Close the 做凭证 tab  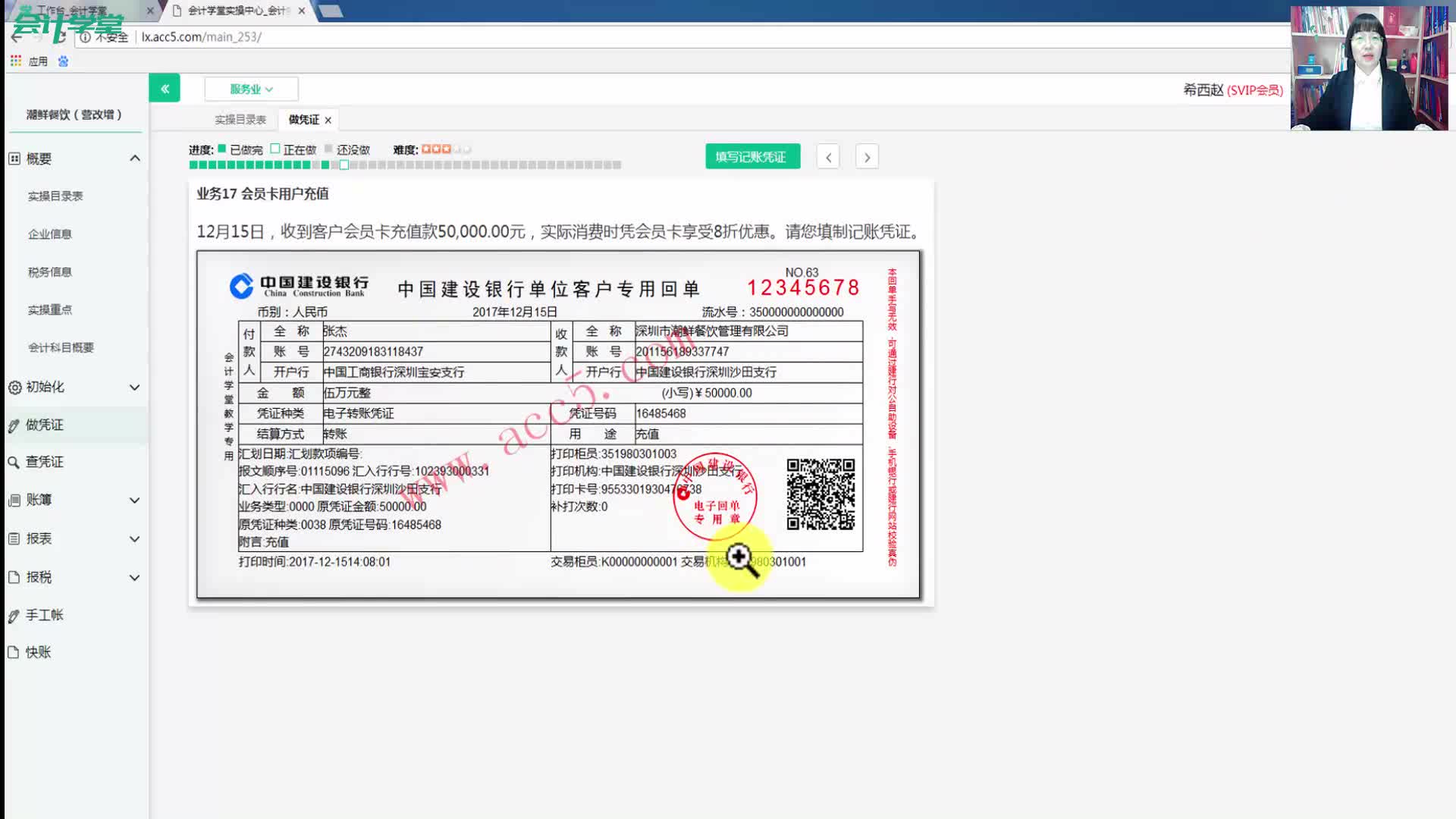328,120
